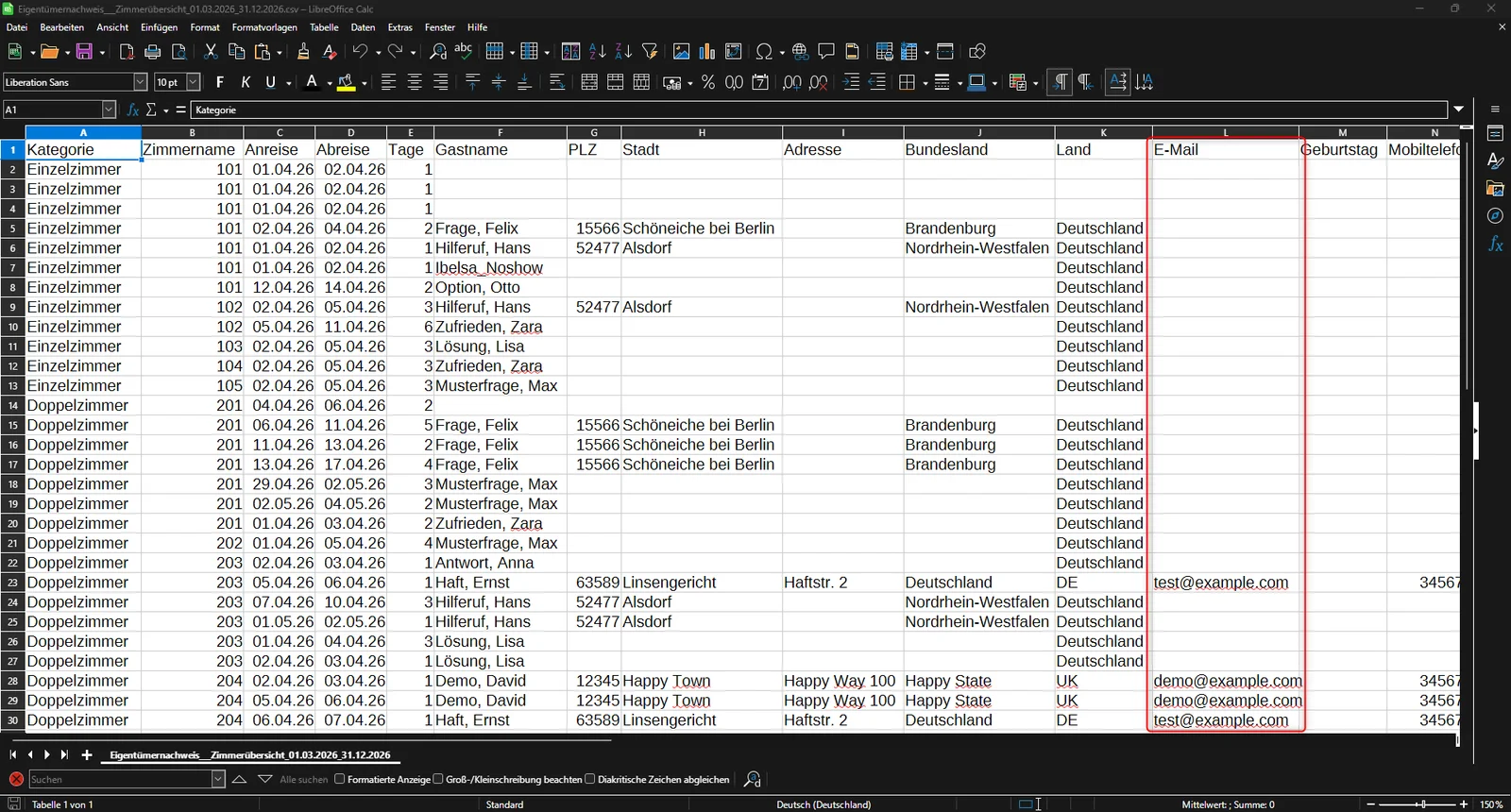Open the Liberation Sans font name dropdown
Screen dimensions: 1511x812
click(141, 82)
